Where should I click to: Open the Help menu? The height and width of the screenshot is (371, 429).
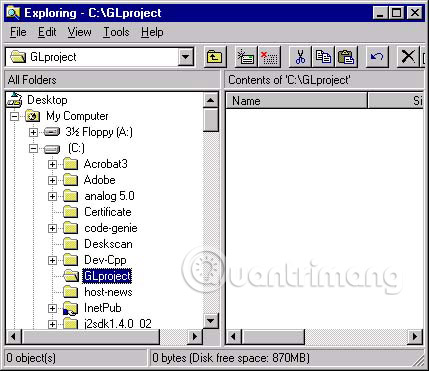(152, 32)
